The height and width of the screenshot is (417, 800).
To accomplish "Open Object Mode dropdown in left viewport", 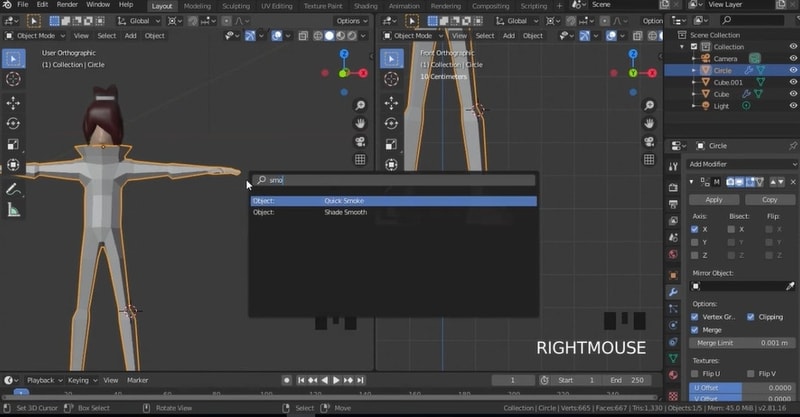I will [x=33, y=35].
